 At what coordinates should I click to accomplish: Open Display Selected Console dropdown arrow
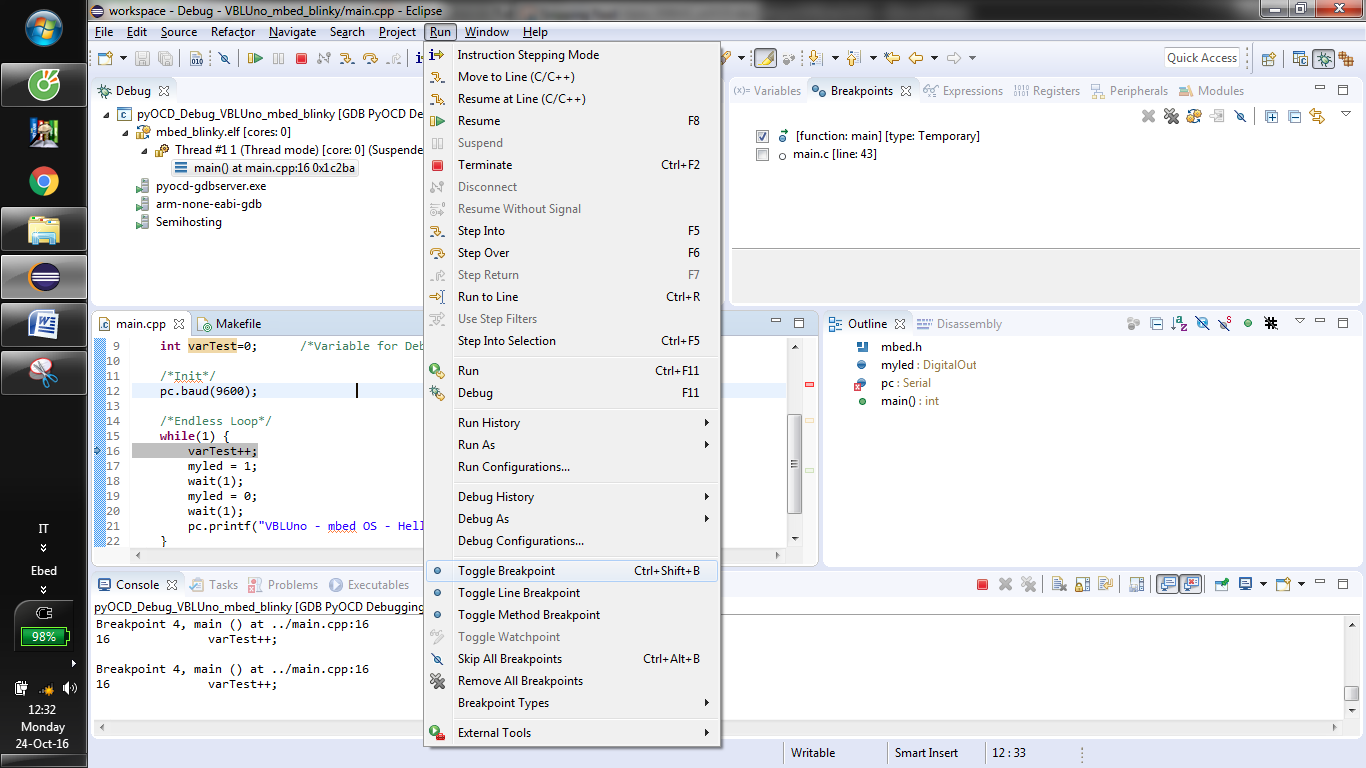1263,584
